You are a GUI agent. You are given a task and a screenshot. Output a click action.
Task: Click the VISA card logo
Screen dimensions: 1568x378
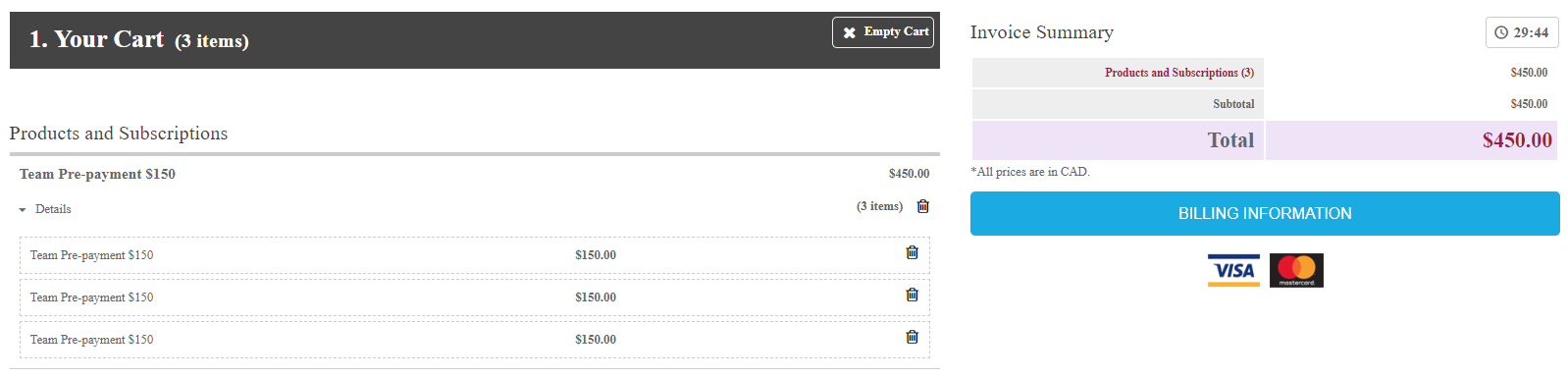(x=1233, y=270)
